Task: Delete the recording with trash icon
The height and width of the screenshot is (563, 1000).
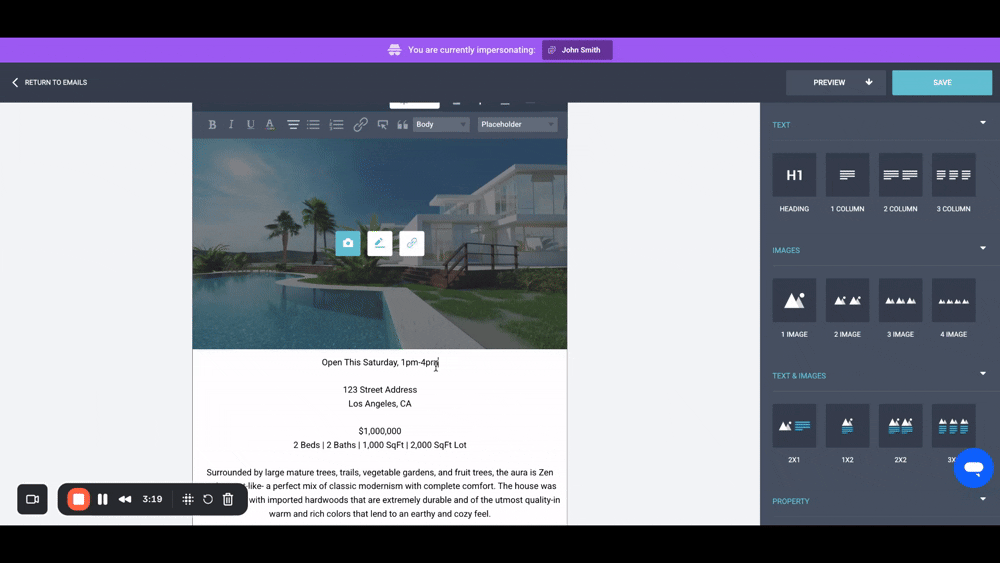Action: 228,499
